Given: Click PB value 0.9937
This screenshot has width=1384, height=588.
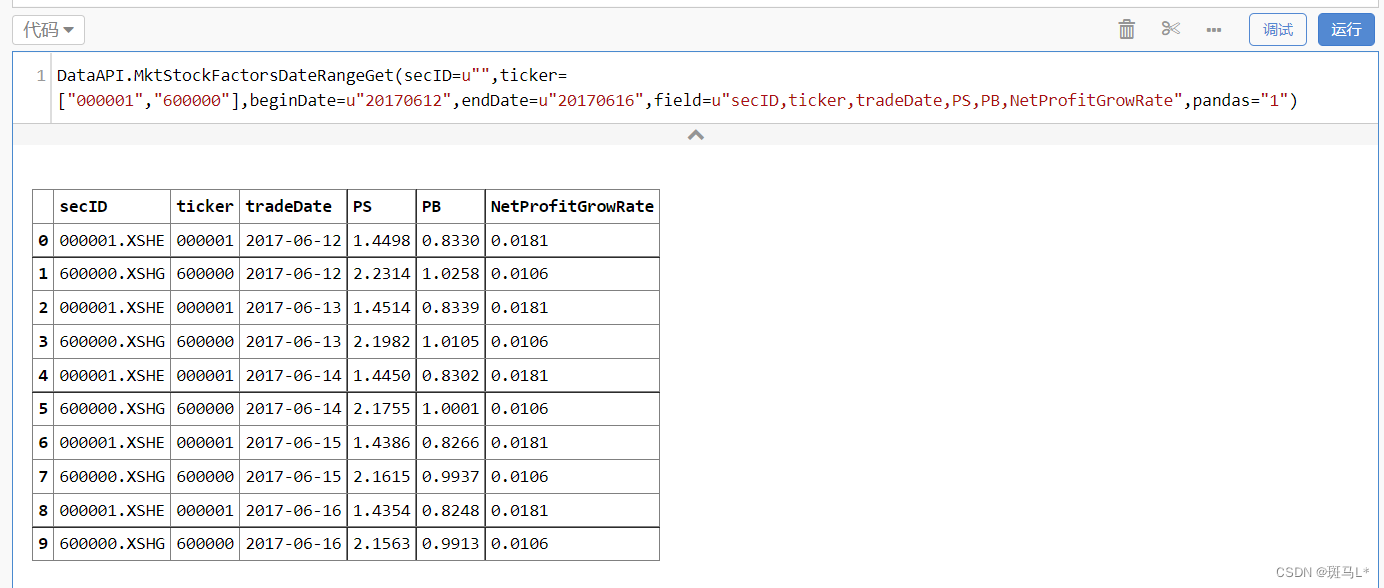Looking at the screenshot, I should [x=451, y=477].
